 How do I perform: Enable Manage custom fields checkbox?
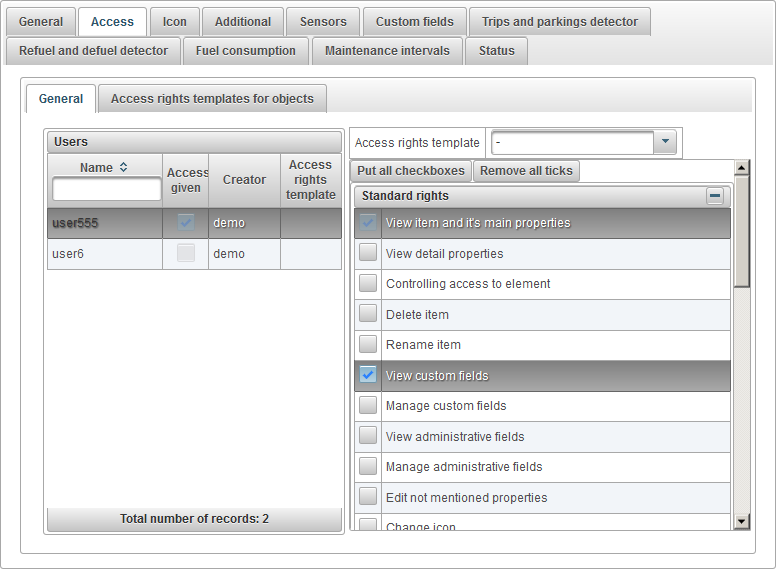(x=368, y=406)
